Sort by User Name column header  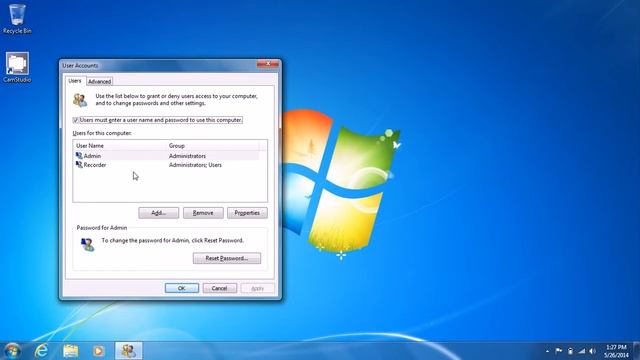120,146
